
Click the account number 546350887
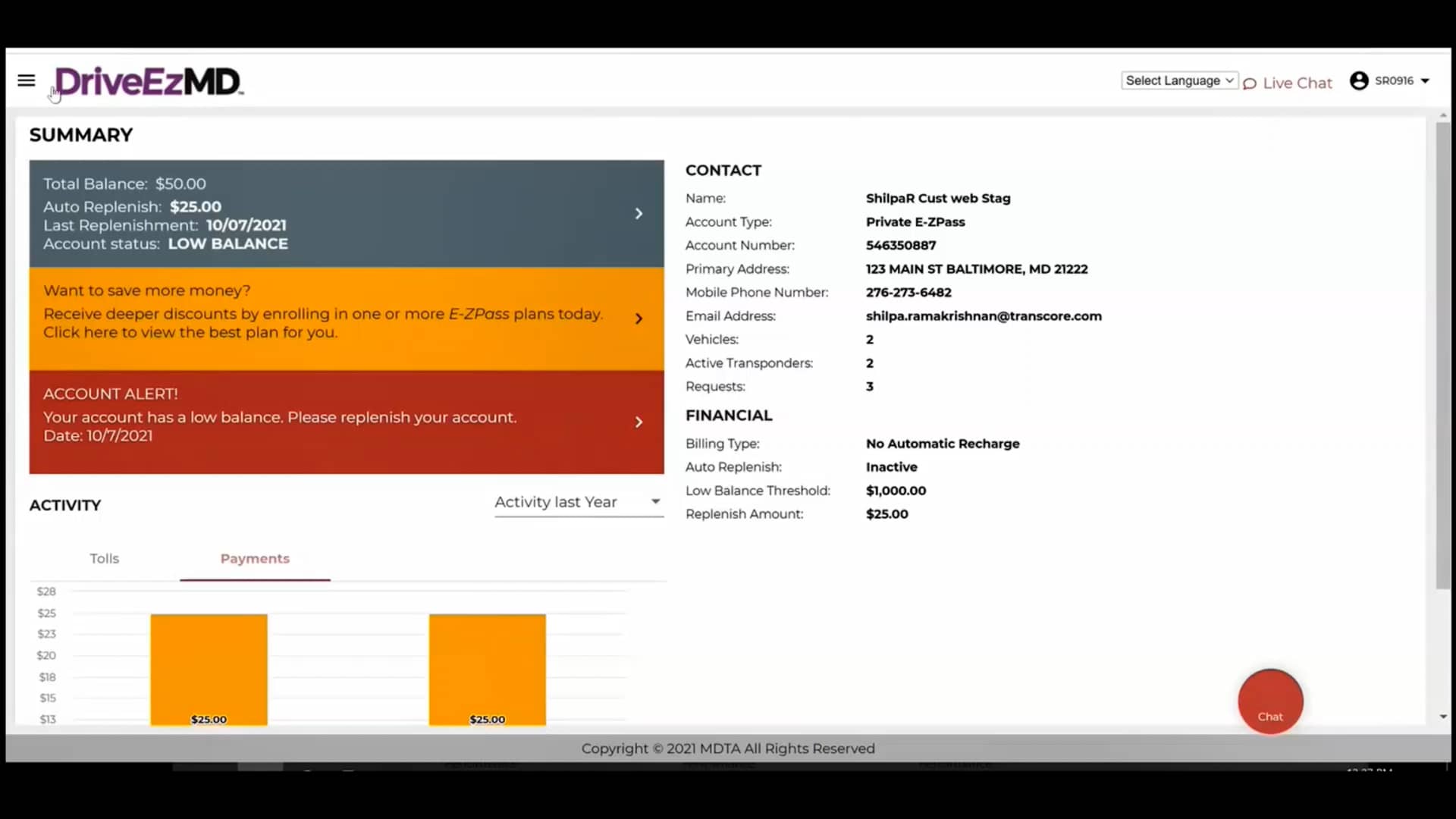tap(901, 246)
